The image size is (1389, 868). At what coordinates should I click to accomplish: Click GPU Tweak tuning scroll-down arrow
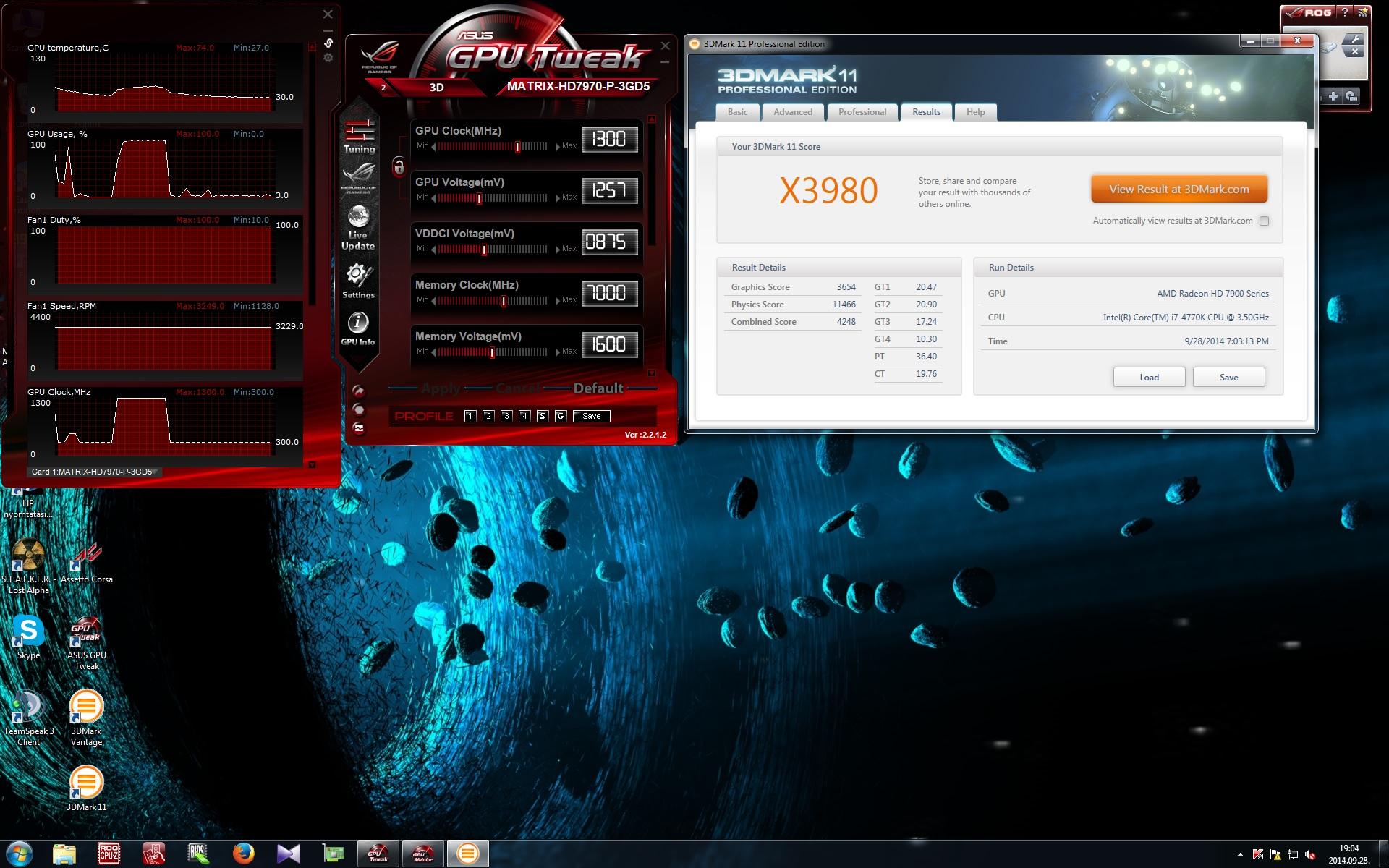click(652, 373)
